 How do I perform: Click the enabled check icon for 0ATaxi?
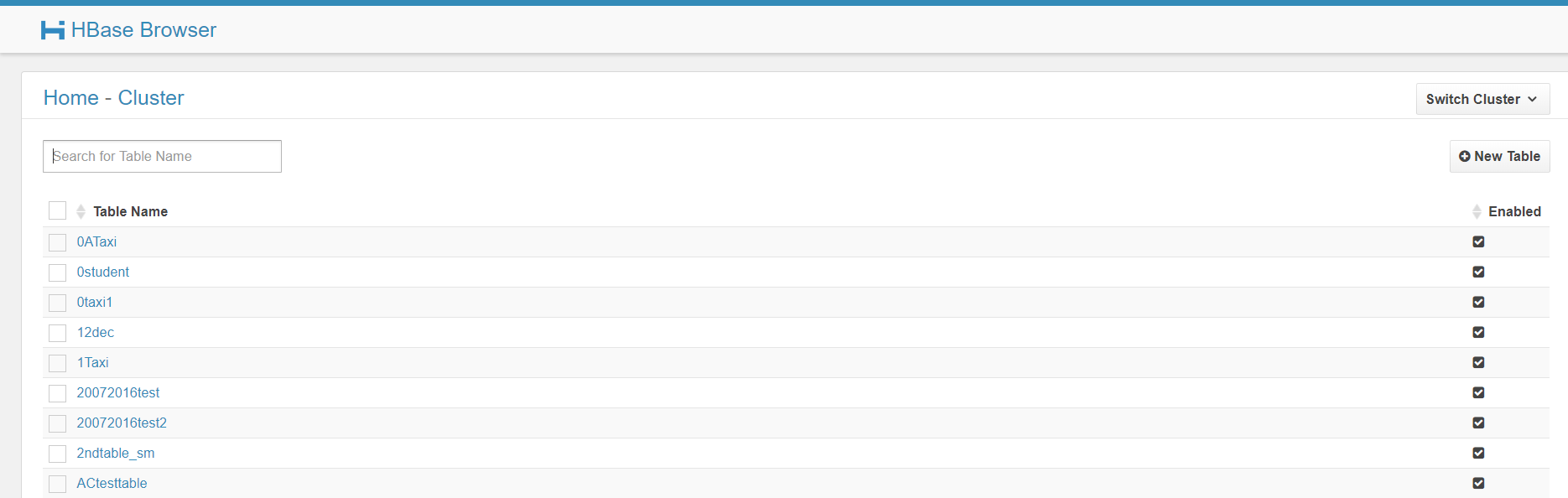(1478, 241)
